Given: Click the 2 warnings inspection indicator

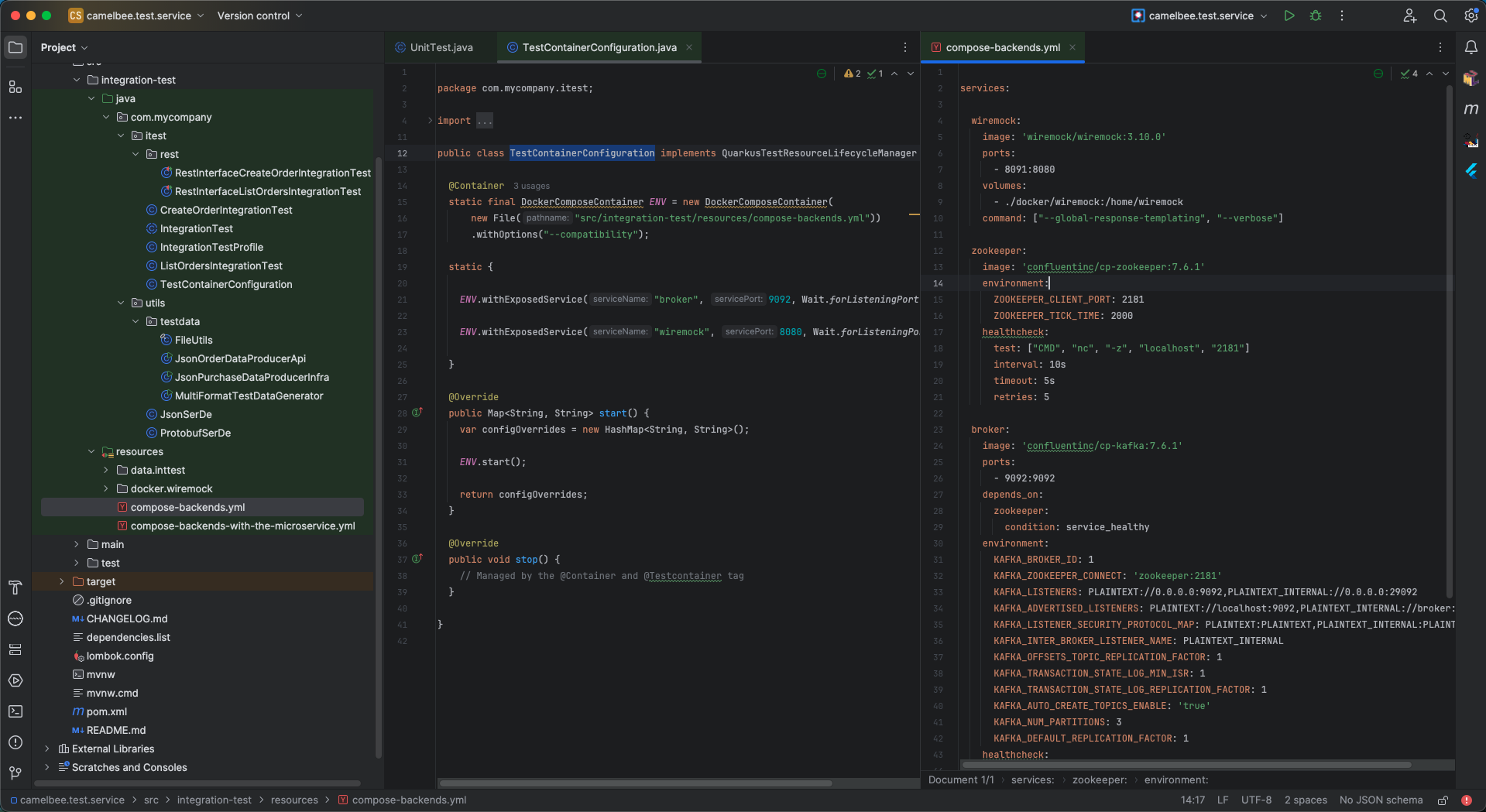Looking at the screenshot, I should tap(851, 74).
